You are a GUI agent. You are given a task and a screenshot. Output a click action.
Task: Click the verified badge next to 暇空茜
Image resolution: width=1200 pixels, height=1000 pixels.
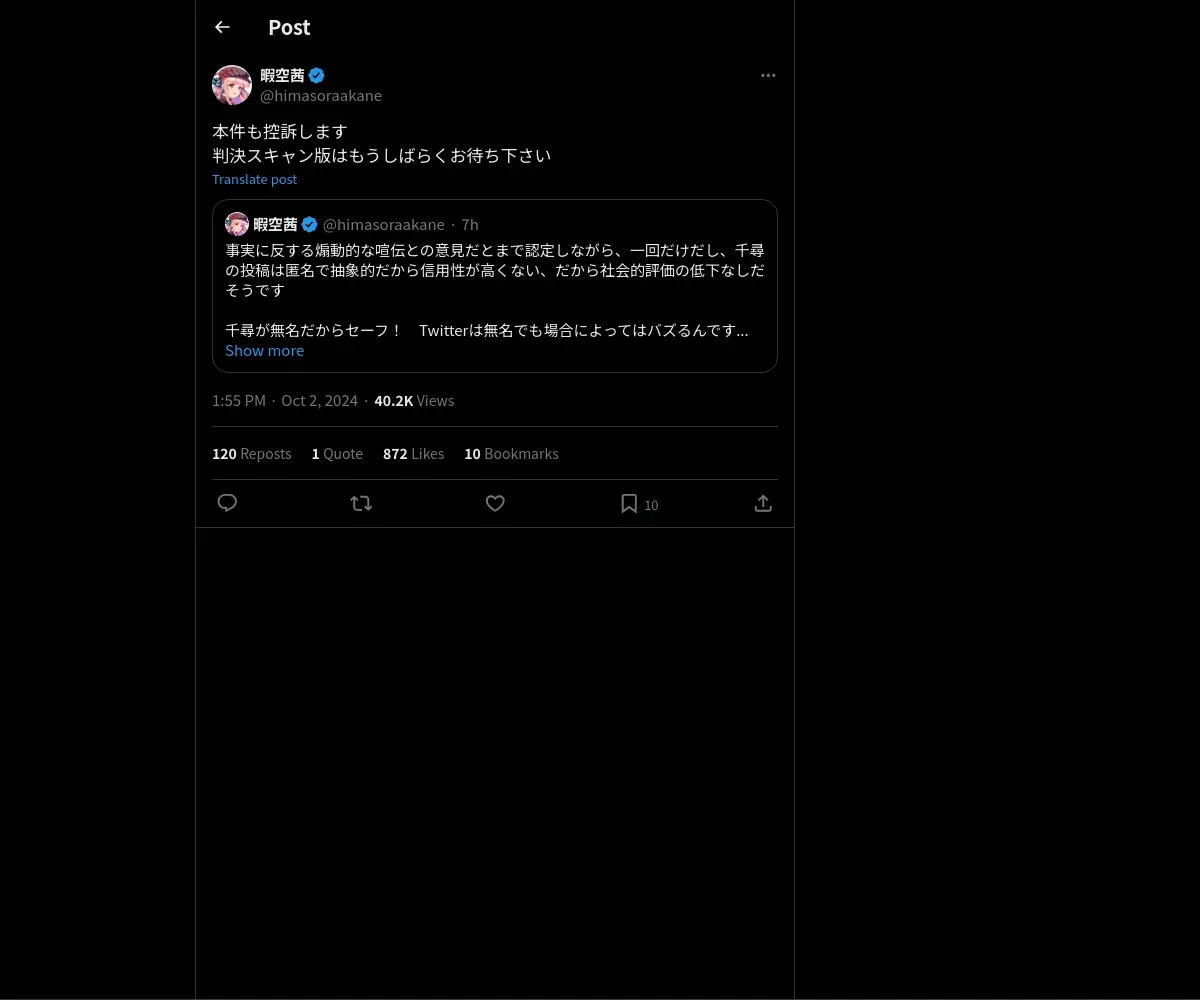pos(316,75)
